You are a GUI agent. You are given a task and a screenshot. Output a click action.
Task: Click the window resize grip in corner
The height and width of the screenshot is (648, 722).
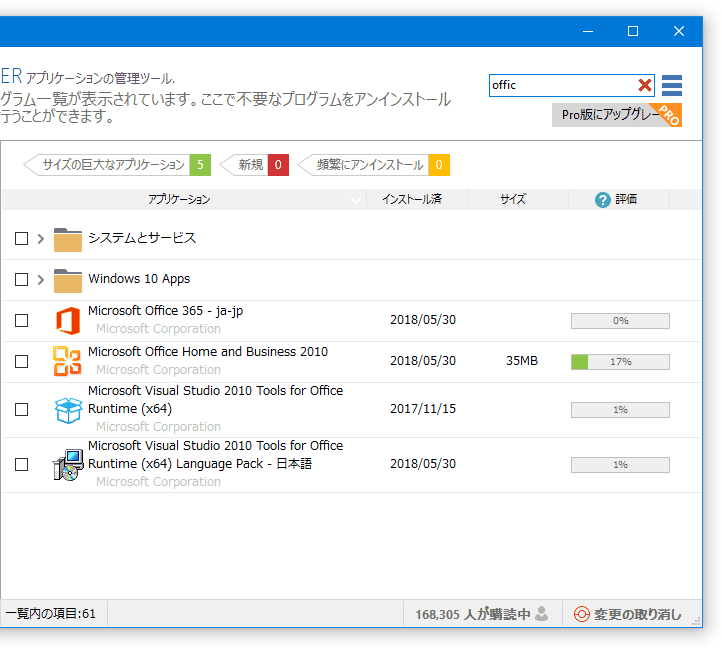coord(696,621)
